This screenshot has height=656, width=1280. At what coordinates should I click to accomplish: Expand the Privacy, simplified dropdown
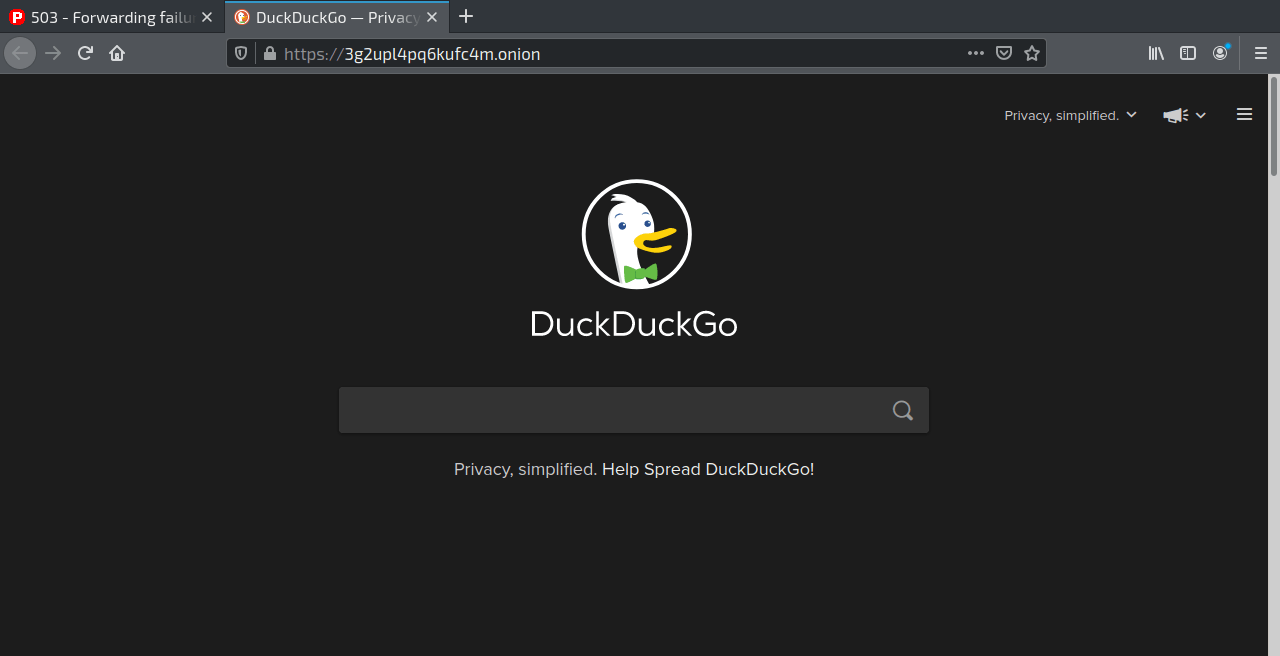click(1071, 115)
